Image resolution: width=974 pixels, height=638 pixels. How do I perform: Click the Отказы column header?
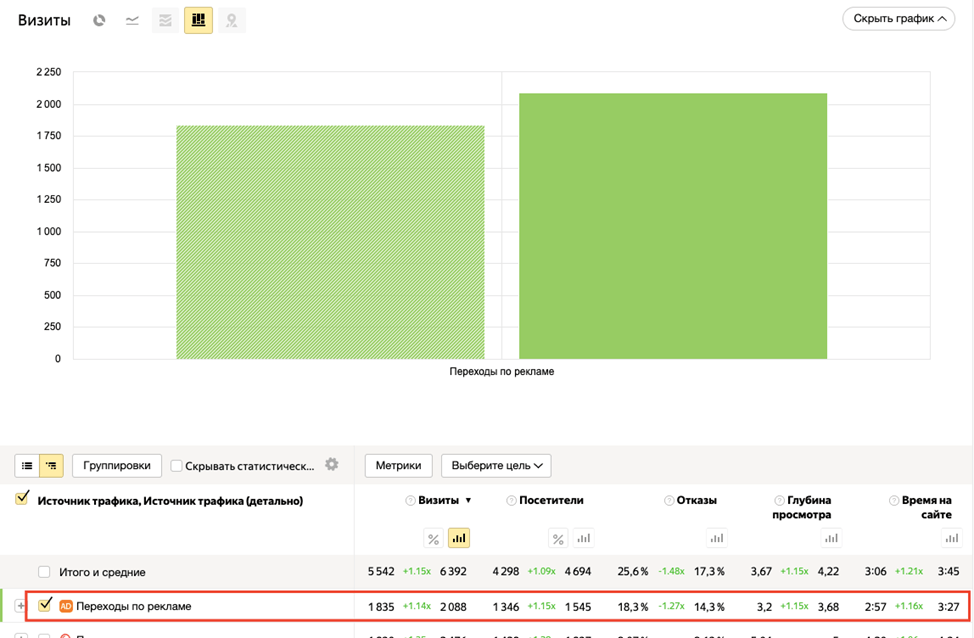tap(696, 500)
